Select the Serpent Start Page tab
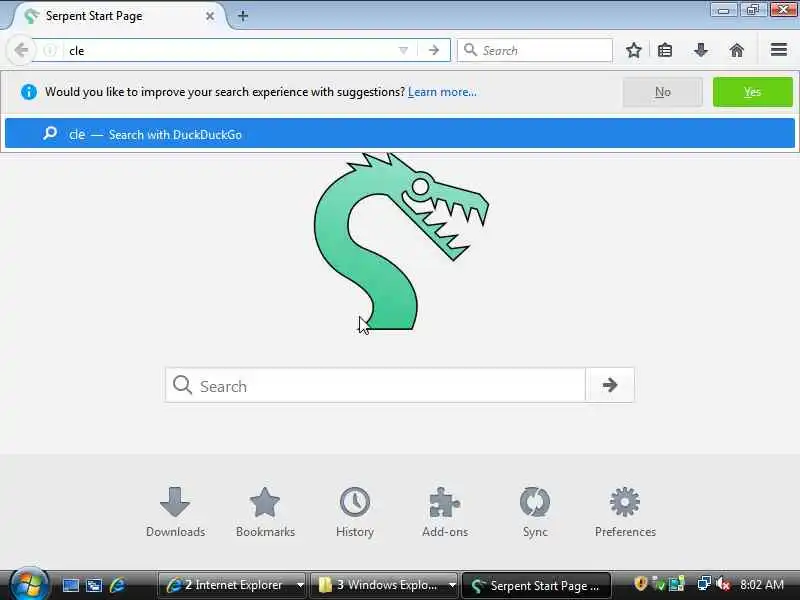Viewport: 800px width, 600px height. click(x=120, y=16)
